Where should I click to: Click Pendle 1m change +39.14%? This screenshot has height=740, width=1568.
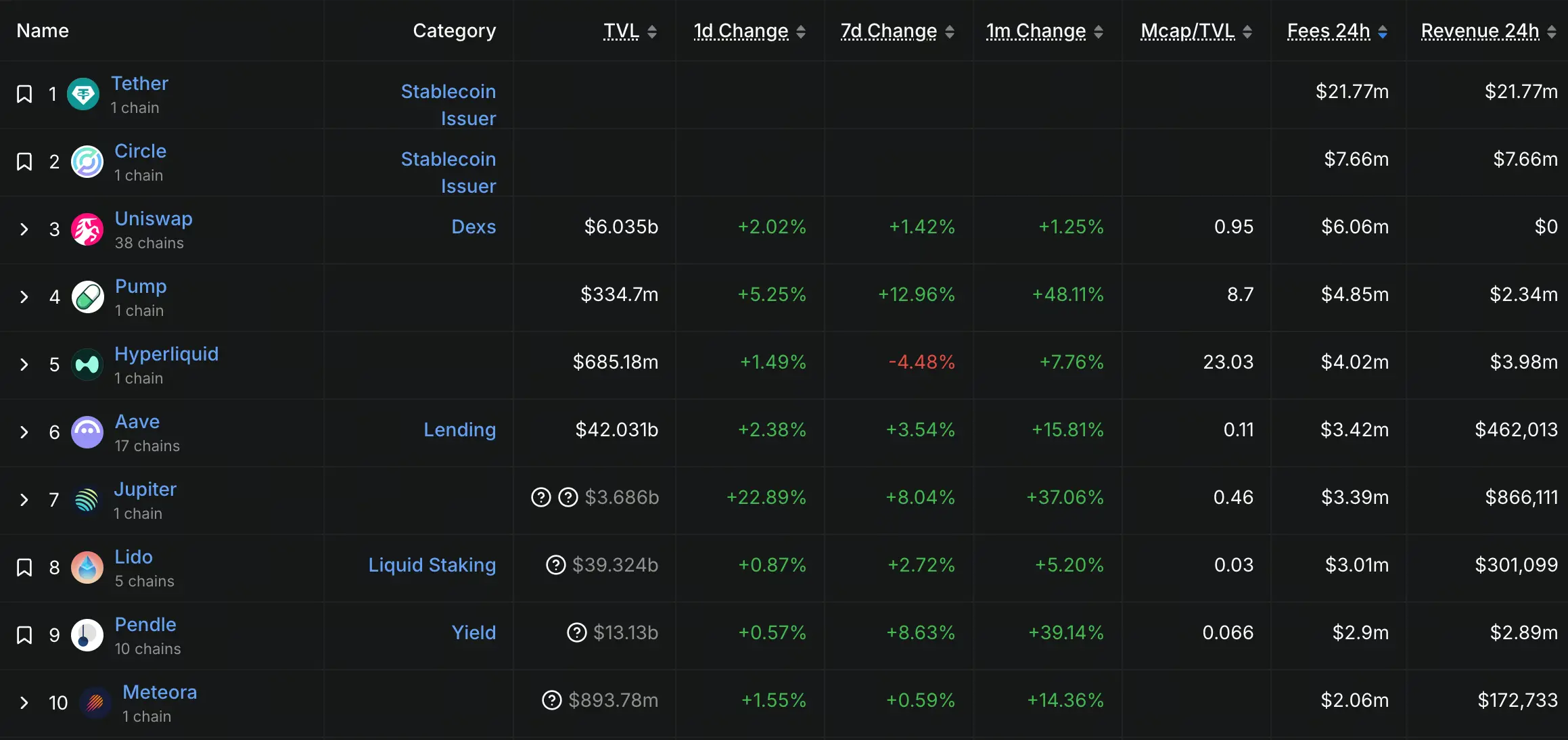1066,632
